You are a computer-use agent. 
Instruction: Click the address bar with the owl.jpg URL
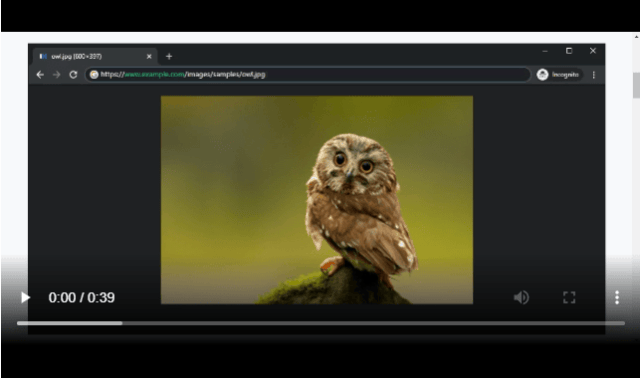[308, 75]
